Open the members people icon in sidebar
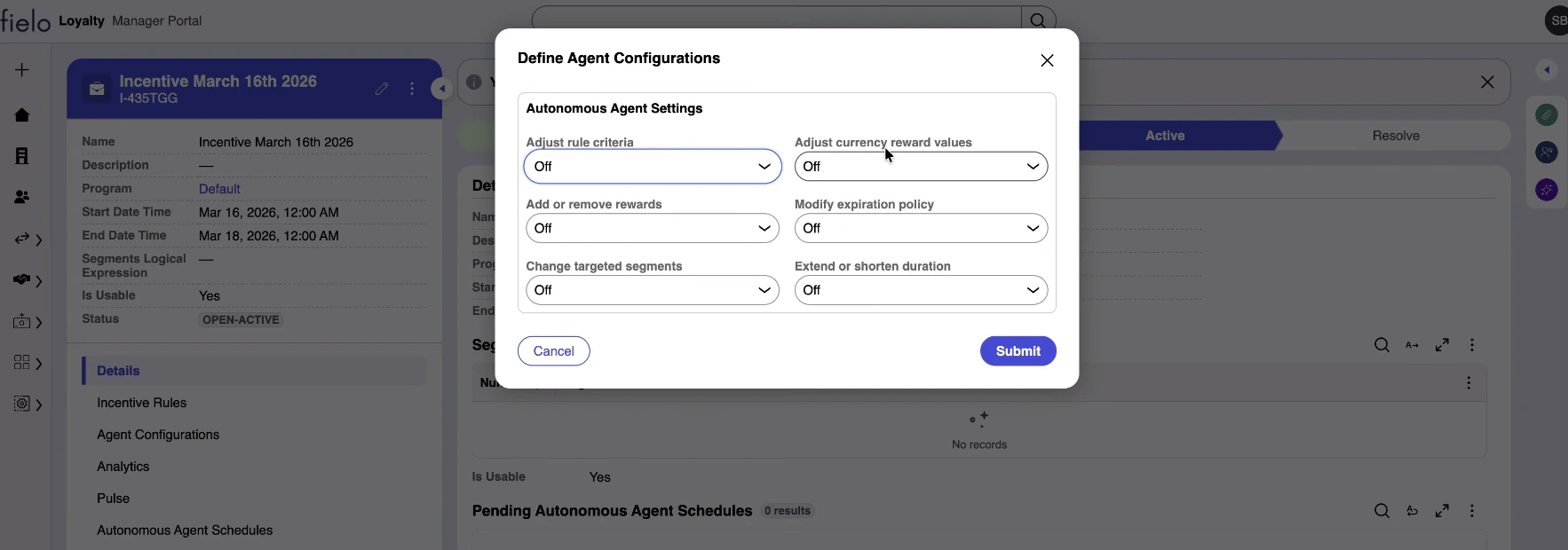The height and width of the screenshot is (550, 1568). click(22, 197)
